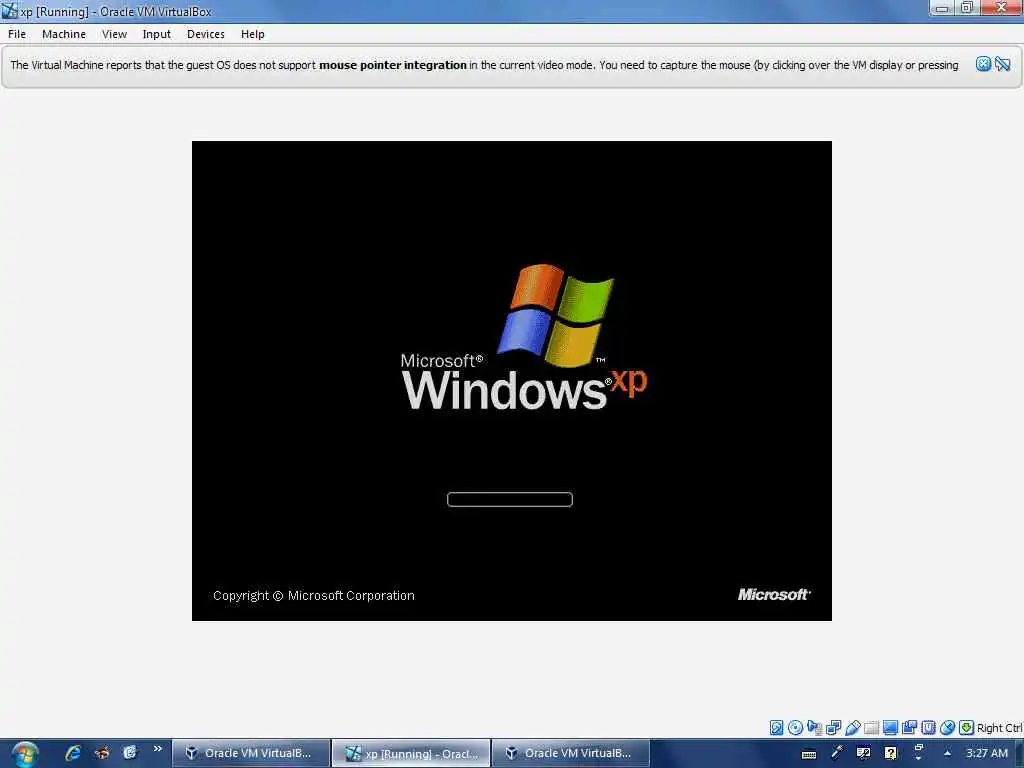
Task: Open the Input menu
Action: point(157,34)
